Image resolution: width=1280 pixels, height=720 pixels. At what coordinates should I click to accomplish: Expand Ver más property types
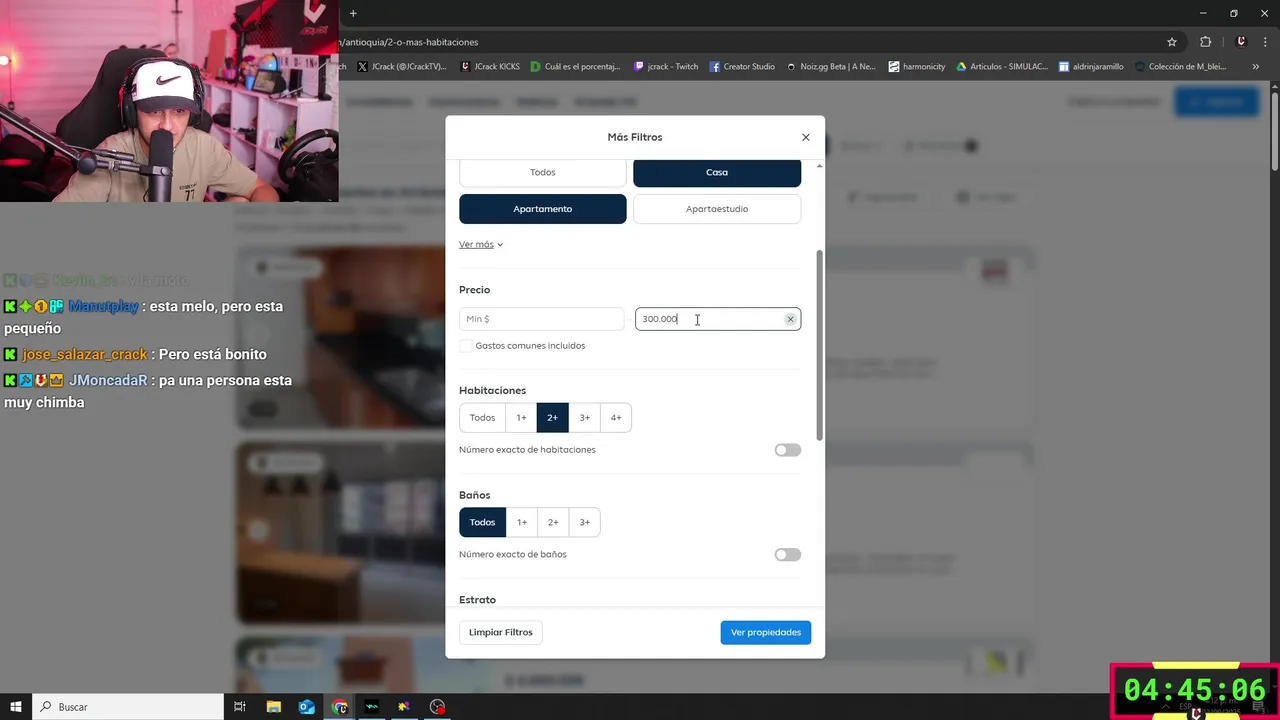tap(481, 245)
